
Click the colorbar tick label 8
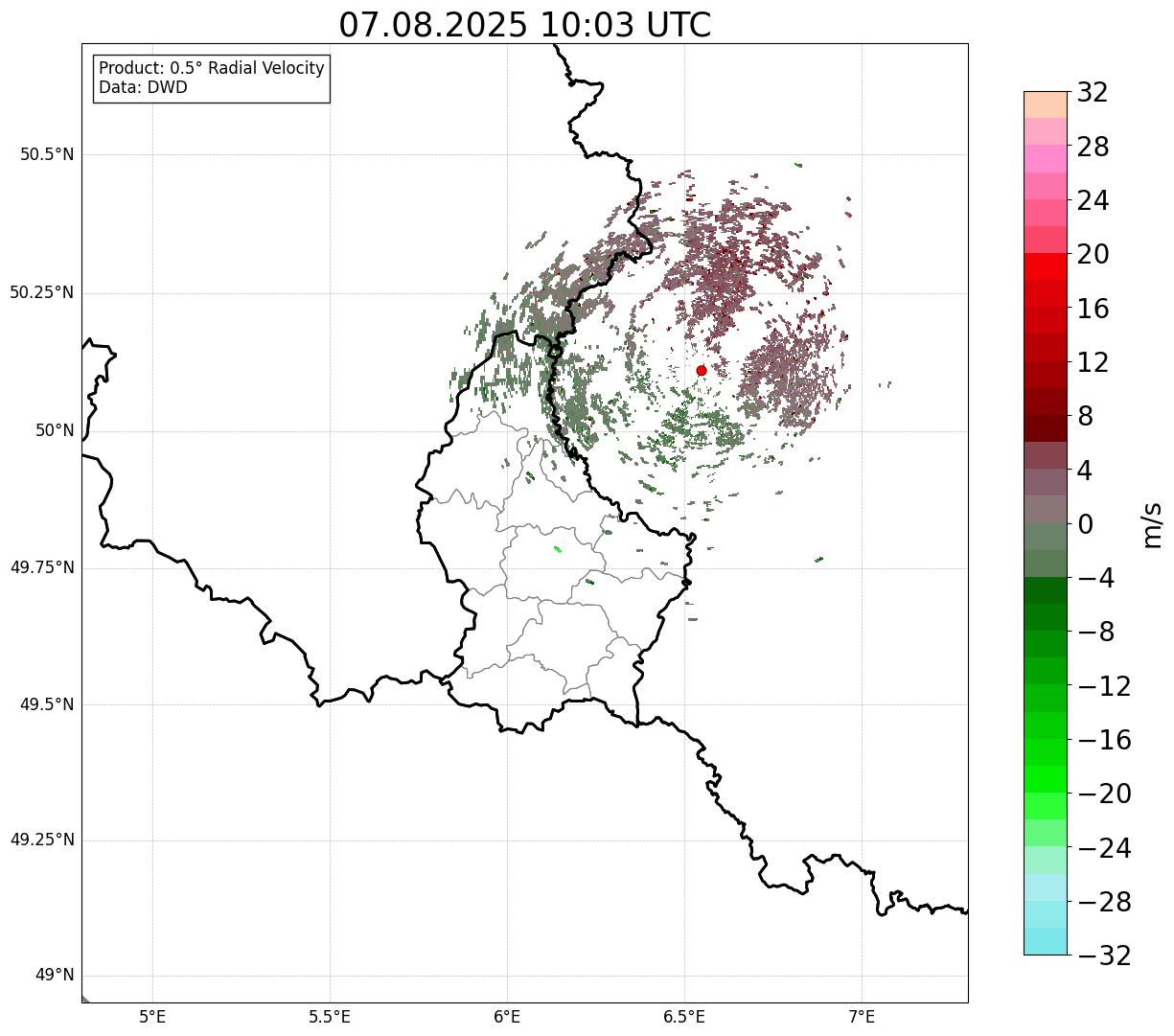pos(1085,417)
